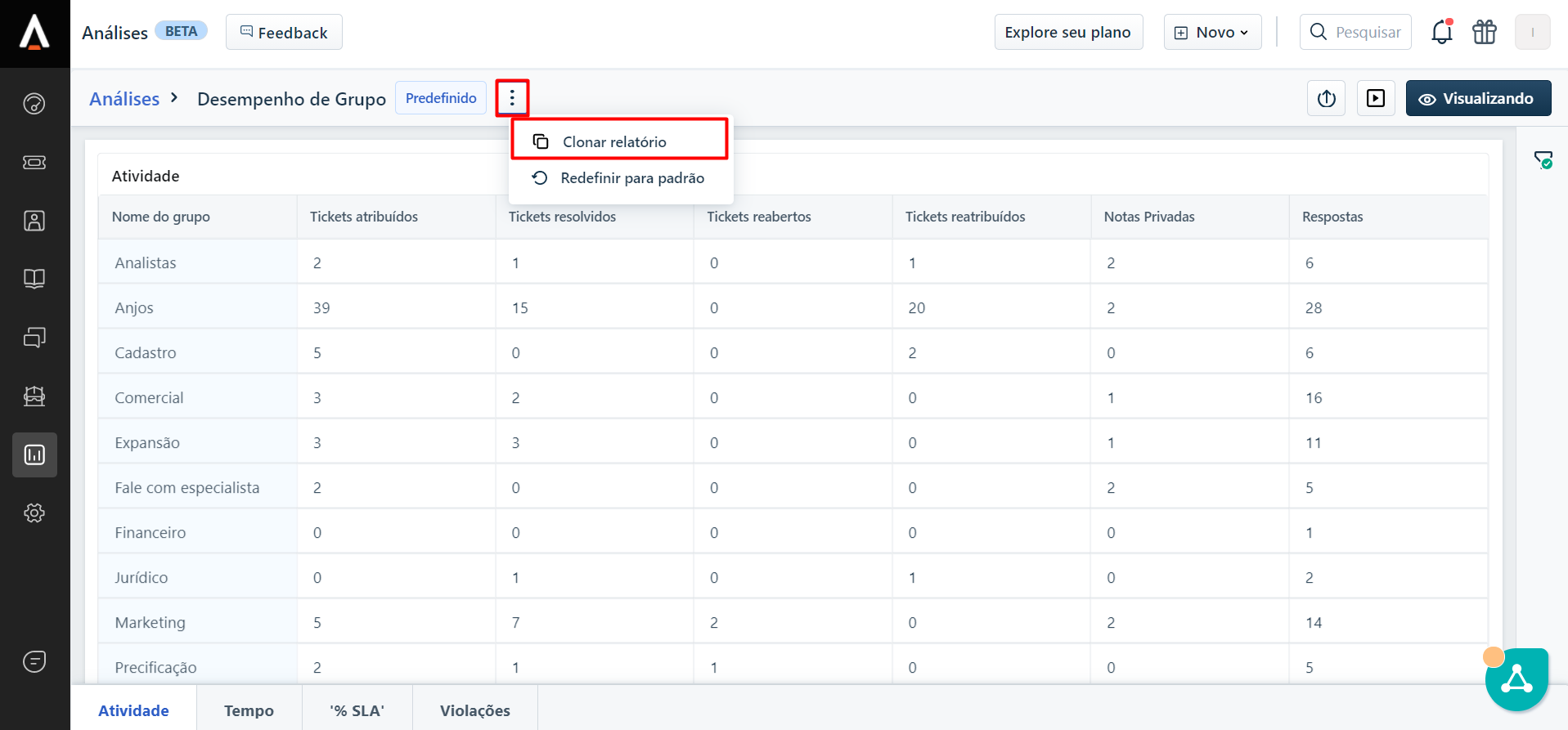
Task: Expand the Novo dropdown
Action: pyautogui.click(x=1212, y=33)
